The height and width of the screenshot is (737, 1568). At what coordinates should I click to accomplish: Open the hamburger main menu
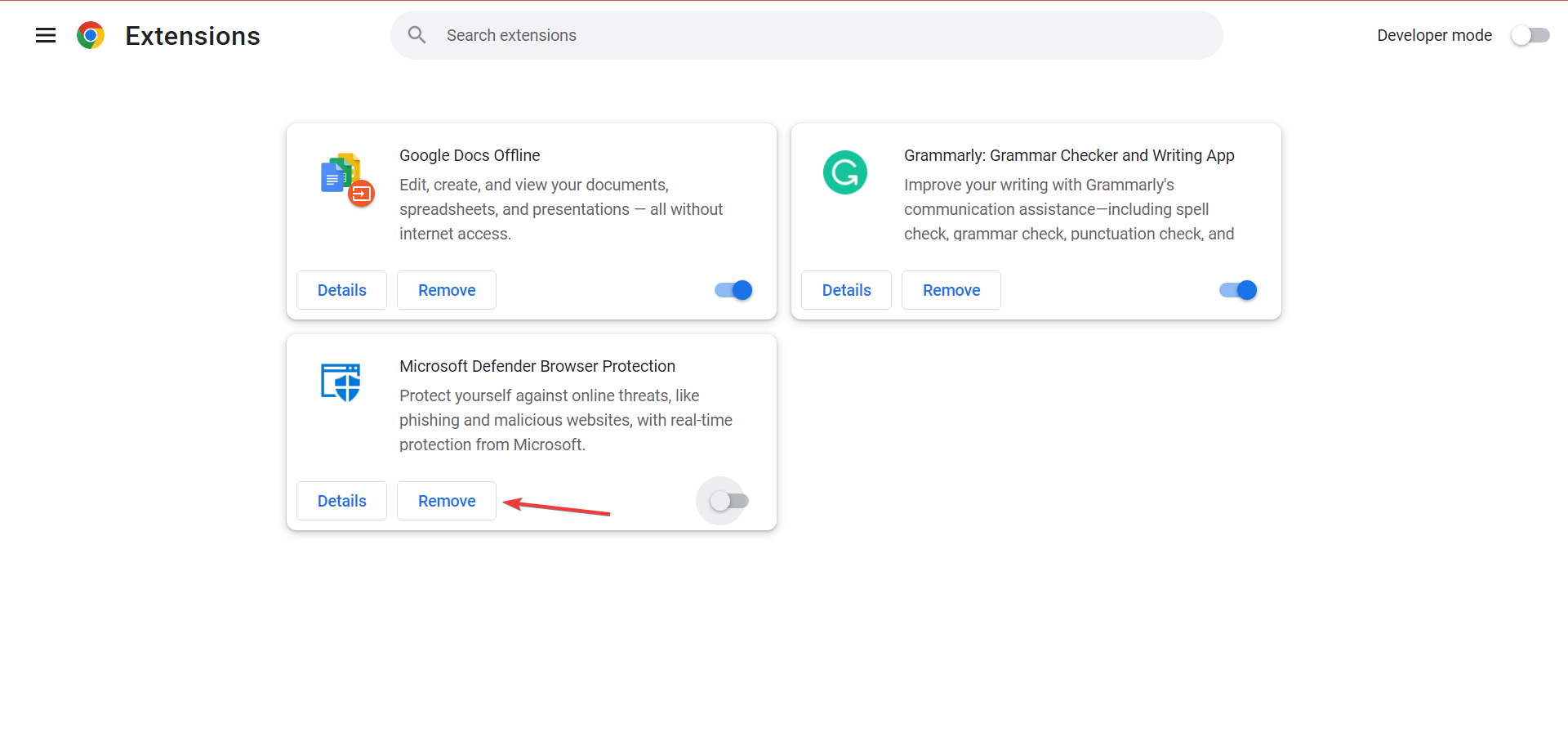click(x=46, y=35)
